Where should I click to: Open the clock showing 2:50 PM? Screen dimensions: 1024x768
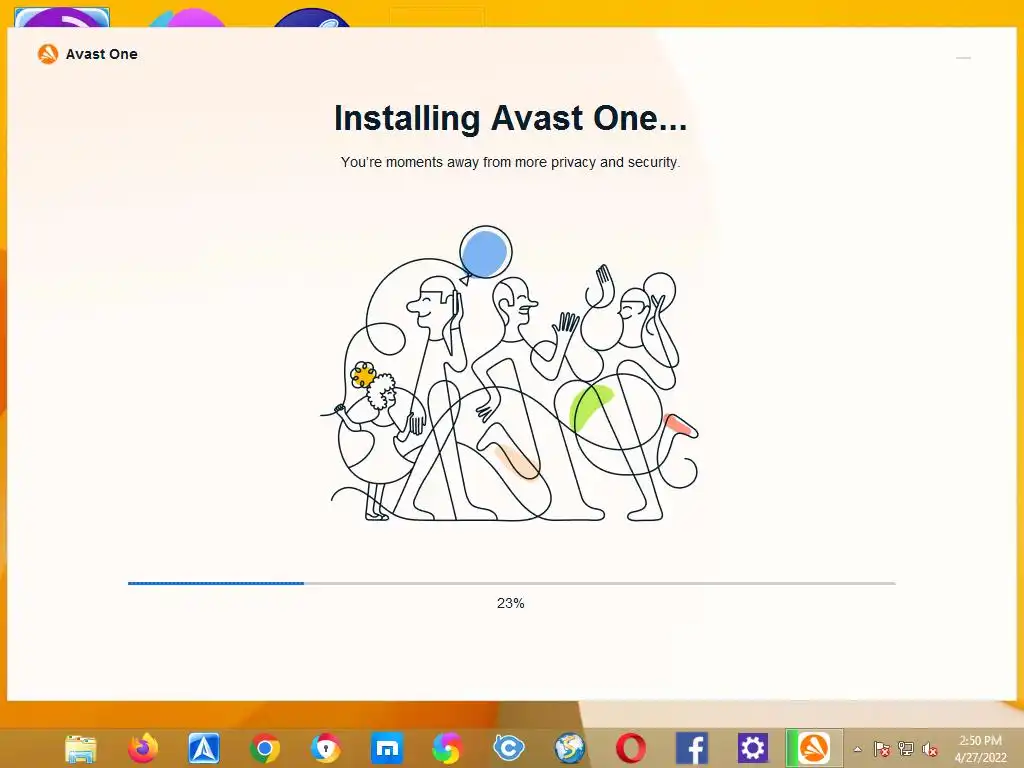coord(980,749)
